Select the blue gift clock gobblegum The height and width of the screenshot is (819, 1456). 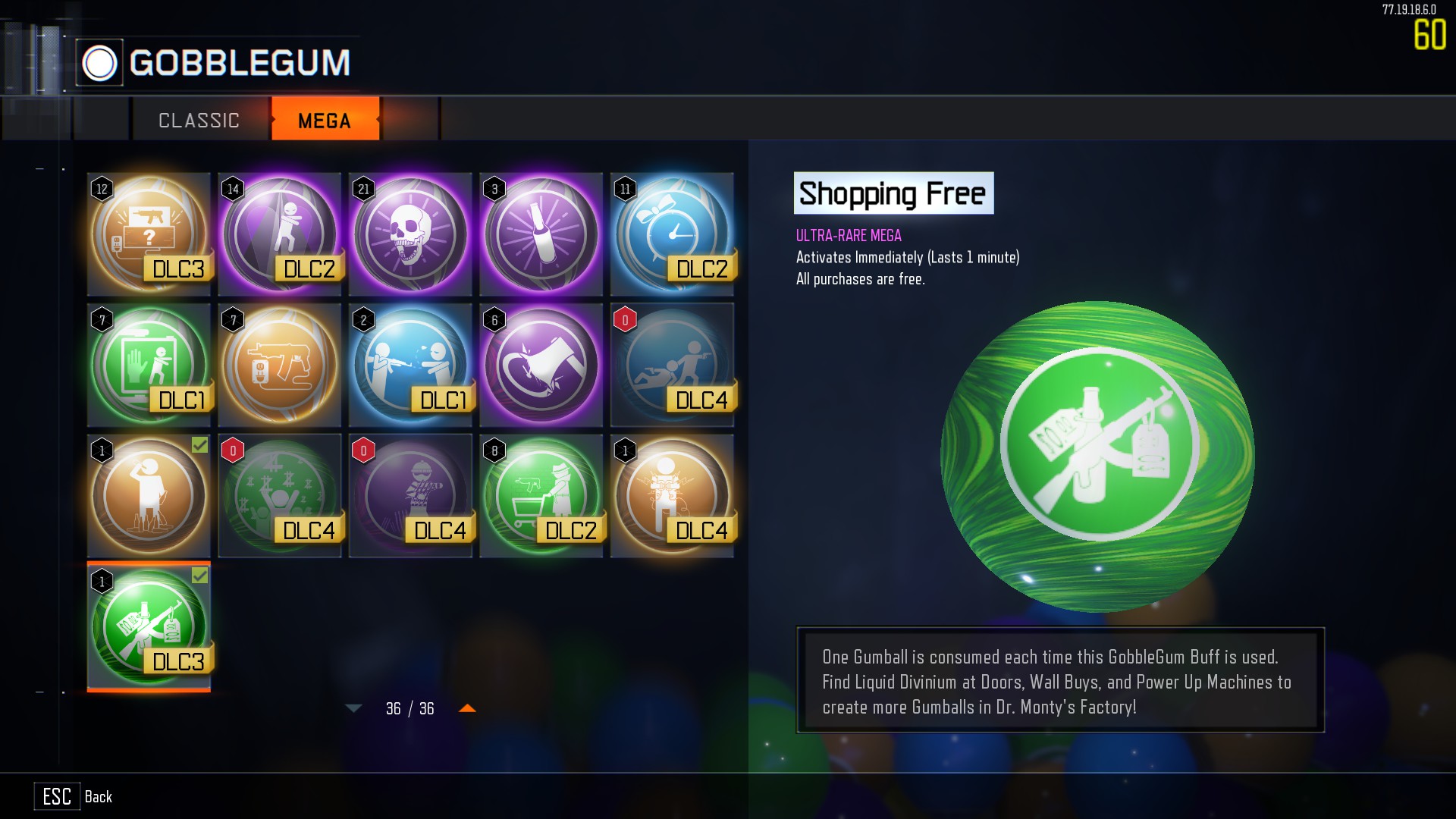click(x=672, y=234)
